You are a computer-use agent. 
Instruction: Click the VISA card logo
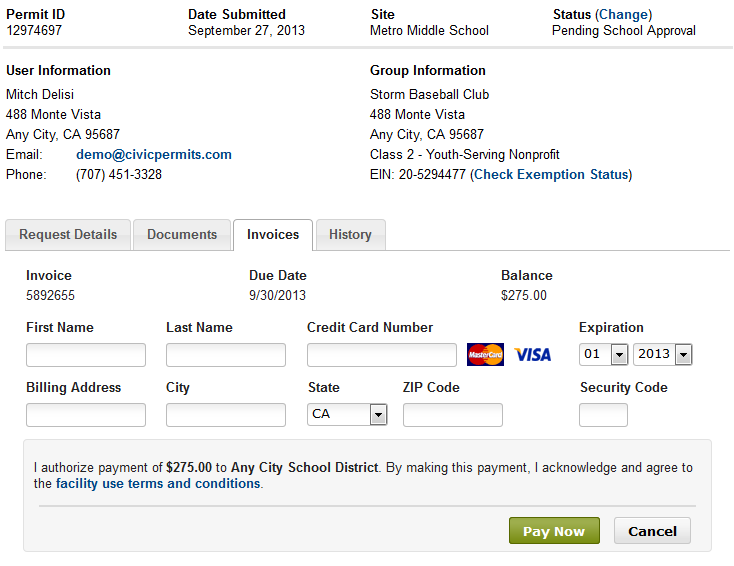(533, 355)
